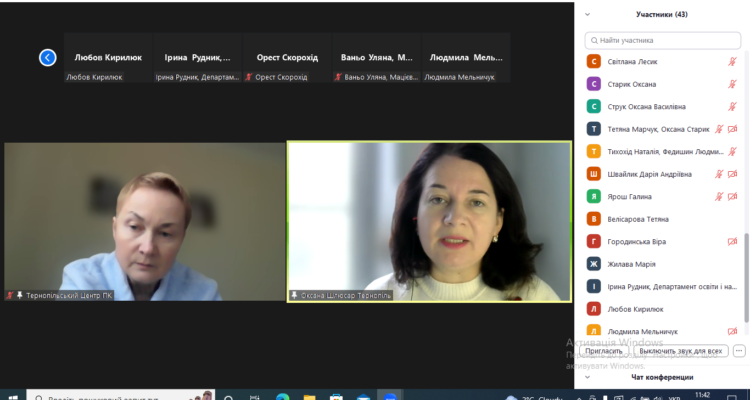Select the Ірина Рудник video tile

198,57
